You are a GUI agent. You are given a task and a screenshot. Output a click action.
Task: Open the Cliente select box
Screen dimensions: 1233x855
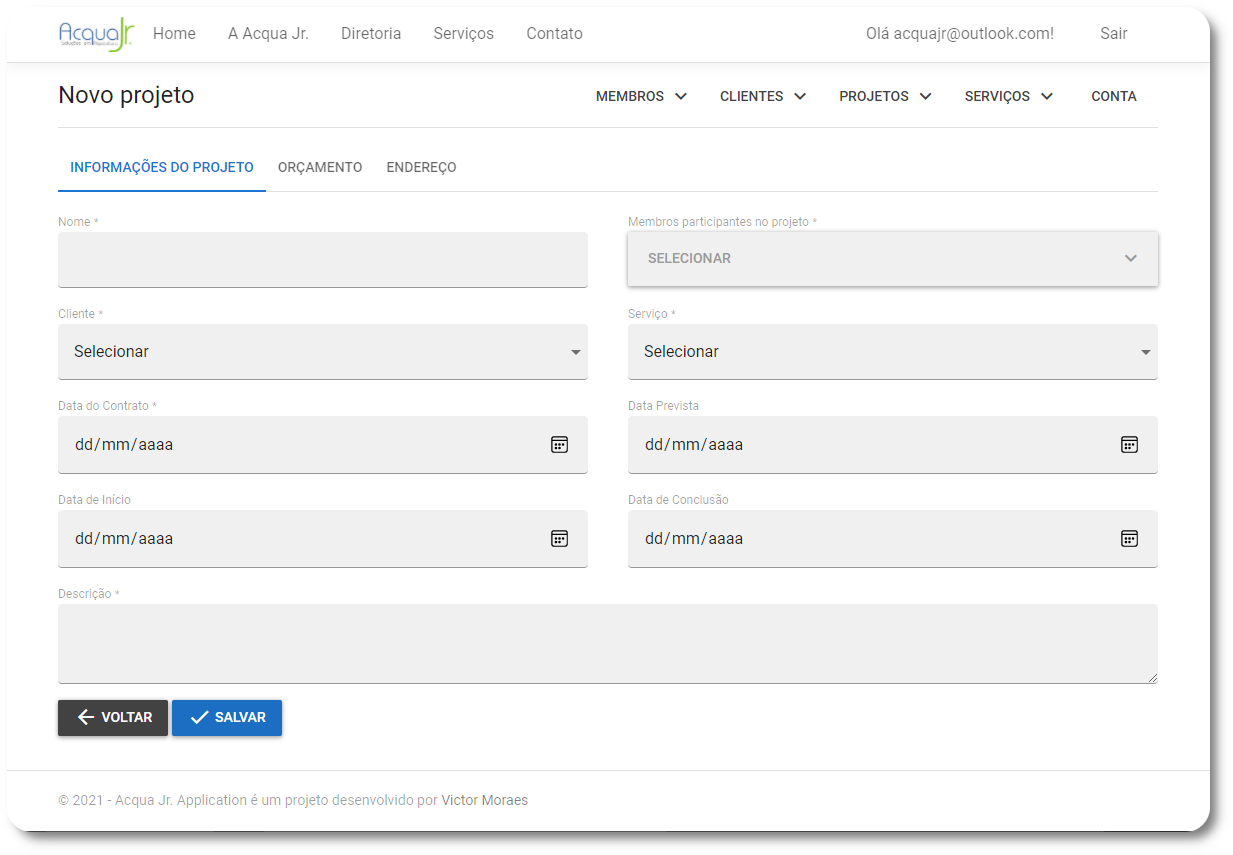pyautogui.click(x=322, y=352)
